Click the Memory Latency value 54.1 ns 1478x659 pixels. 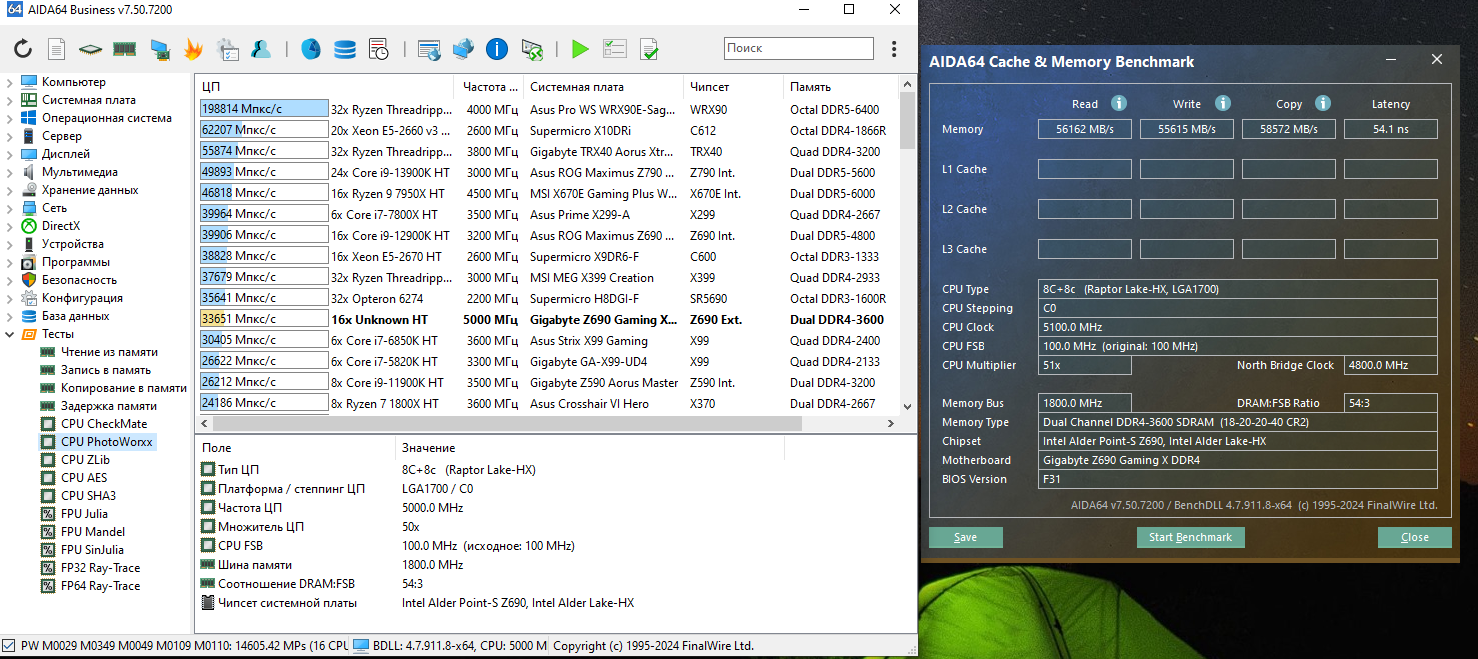[x=1391, y=129]
